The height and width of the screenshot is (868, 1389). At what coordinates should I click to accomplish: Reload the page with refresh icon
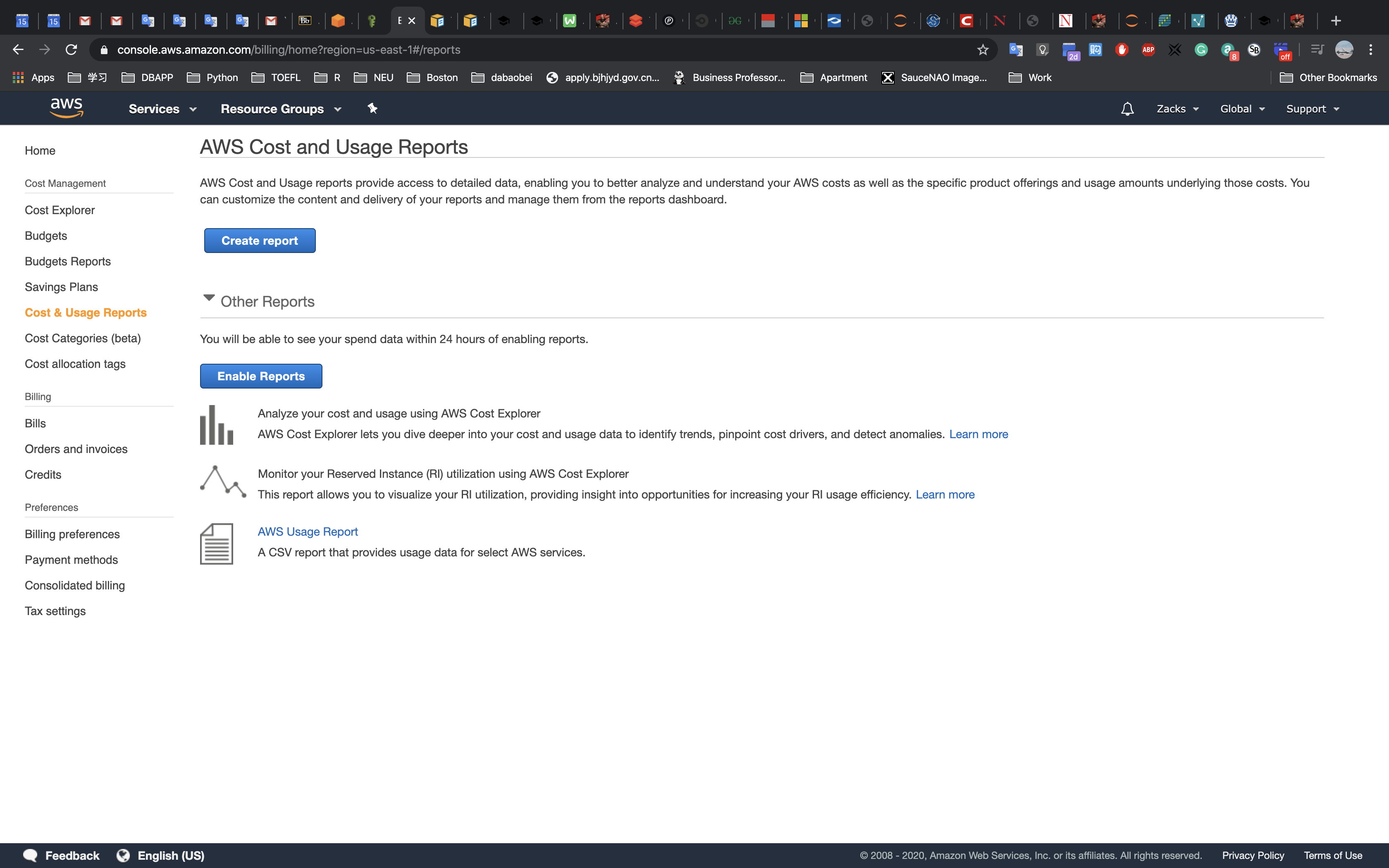click(71, 50)
